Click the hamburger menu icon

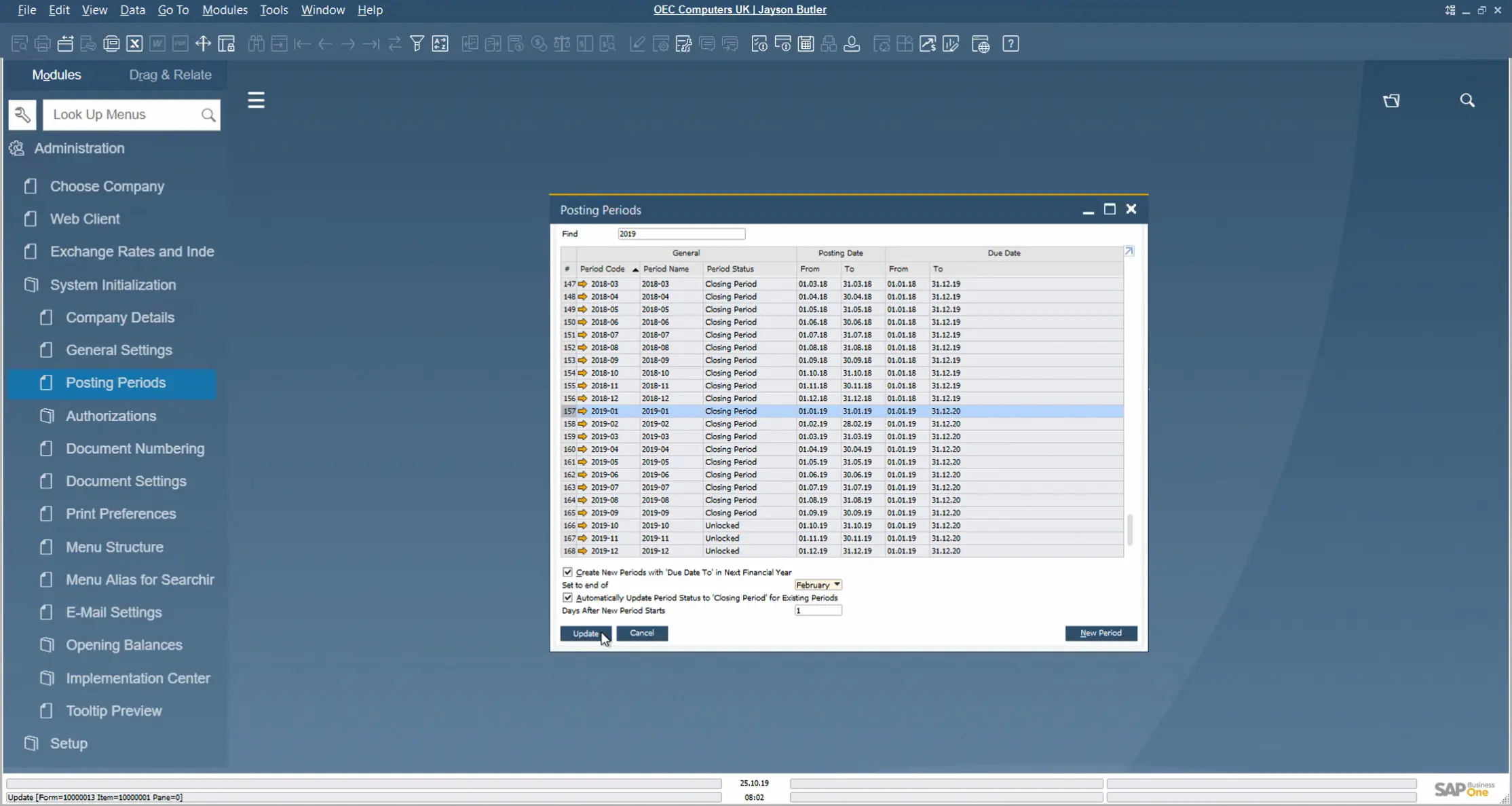coord(256,100)
